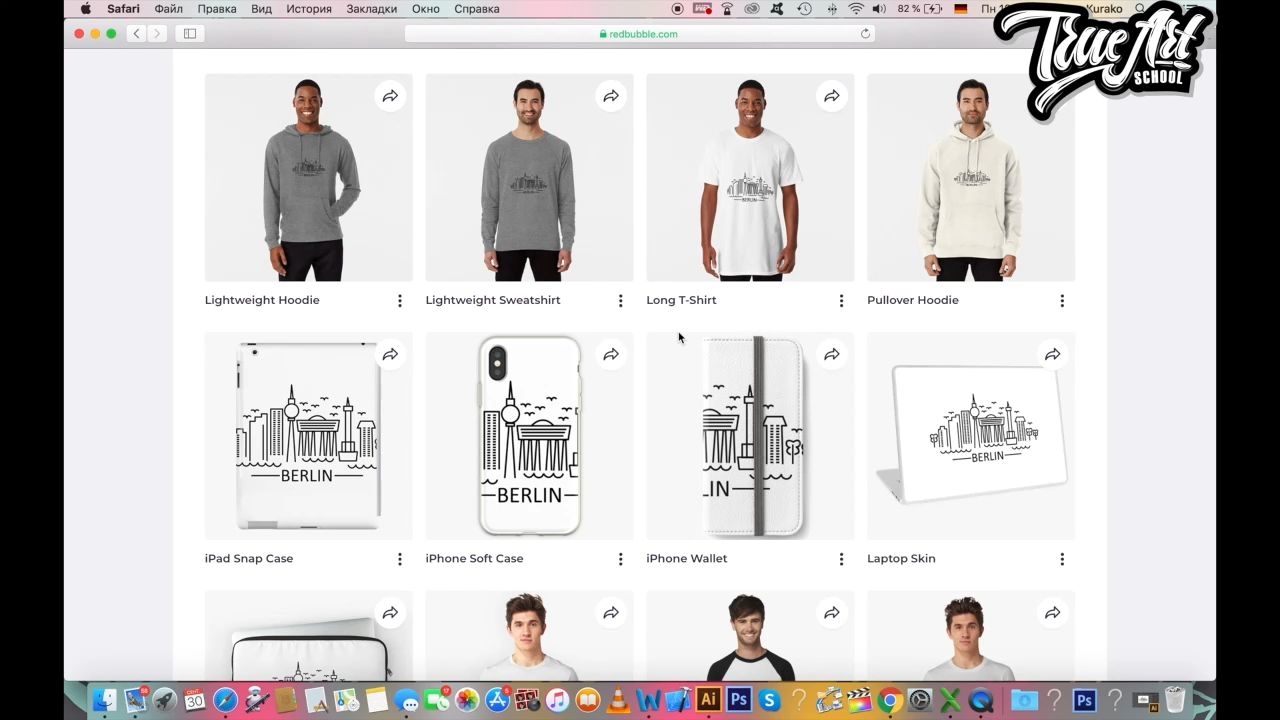Open the Справка menu

pyautogui.click(x=477, y=9)
